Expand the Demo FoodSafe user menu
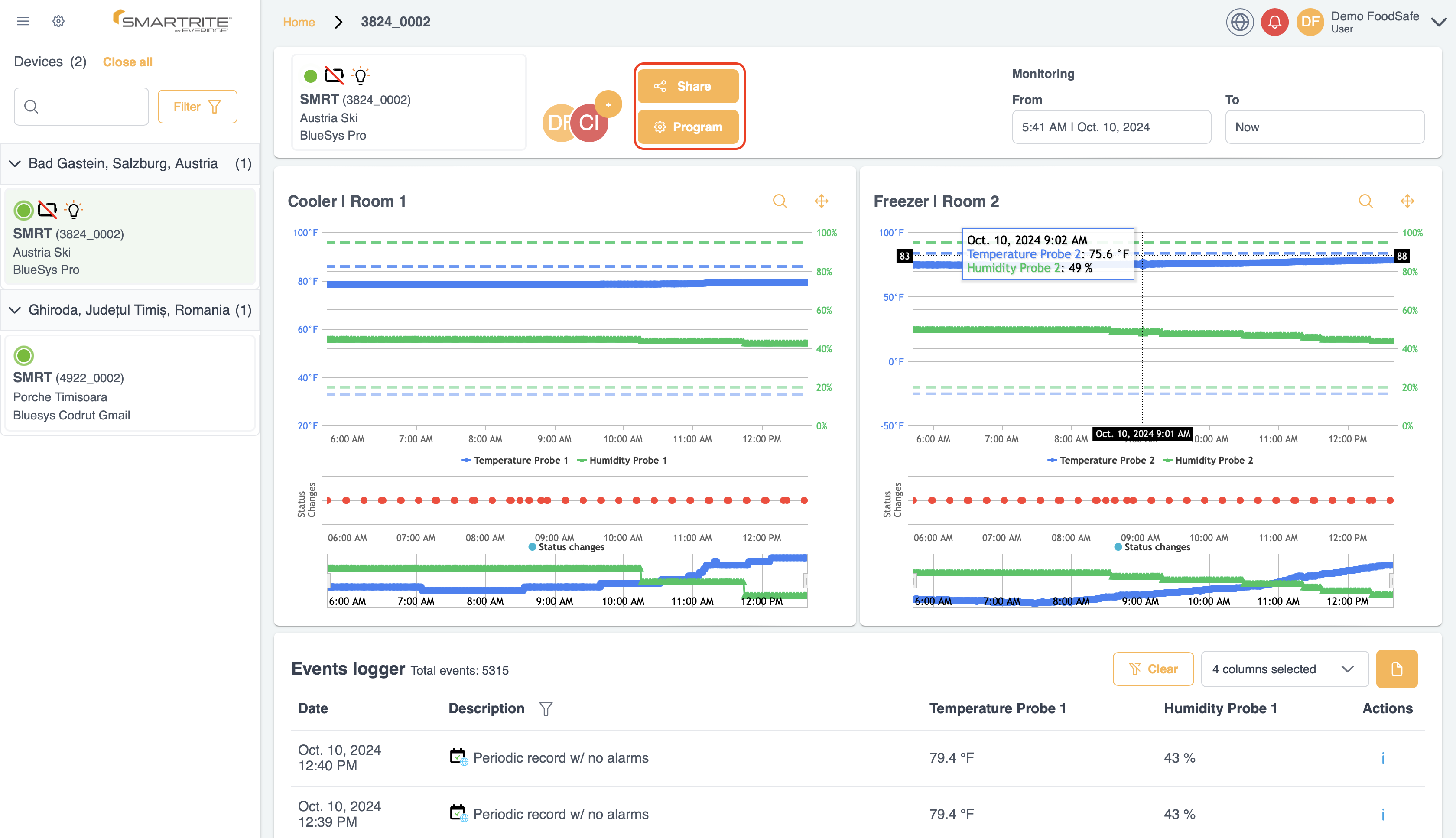Image resolution: width=1456 pixels, height=838 pixels. tap(1438, 22)
